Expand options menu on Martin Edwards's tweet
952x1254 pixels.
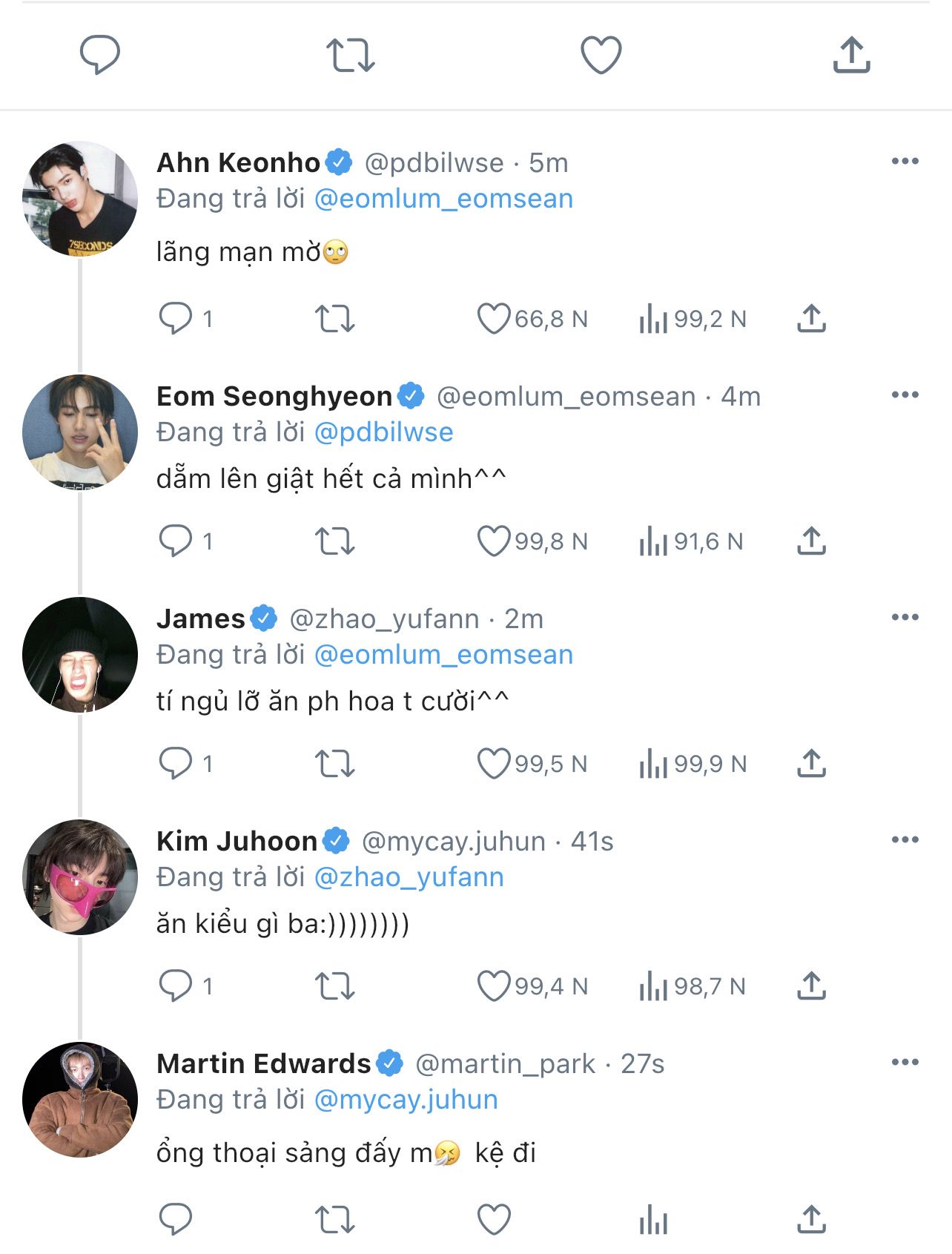click(x=905, y=1063)
